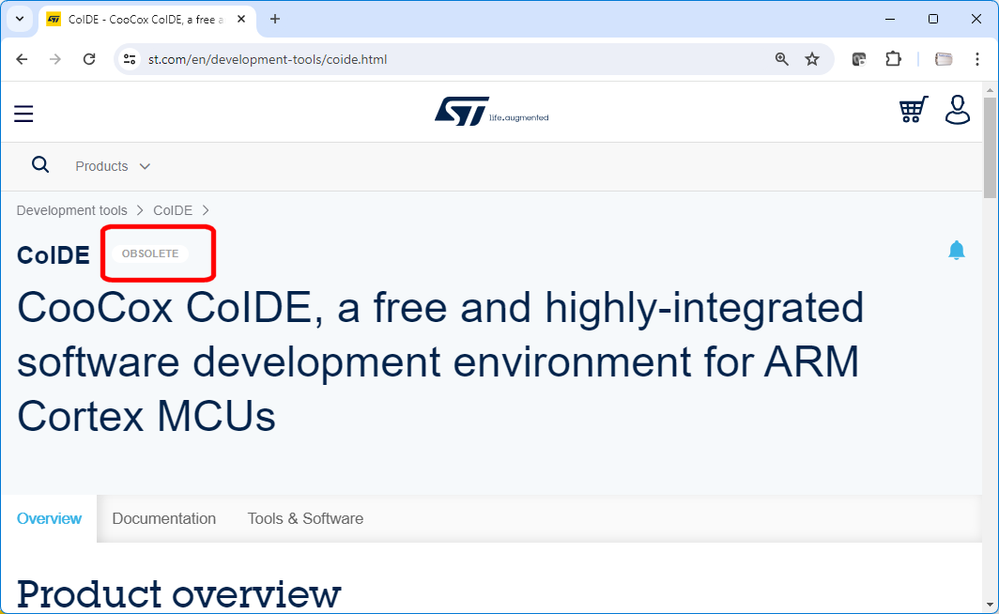This screenshot has width=999, height=614.
Task: Open the Chrome profile avatar
Action: pos(944,59)
